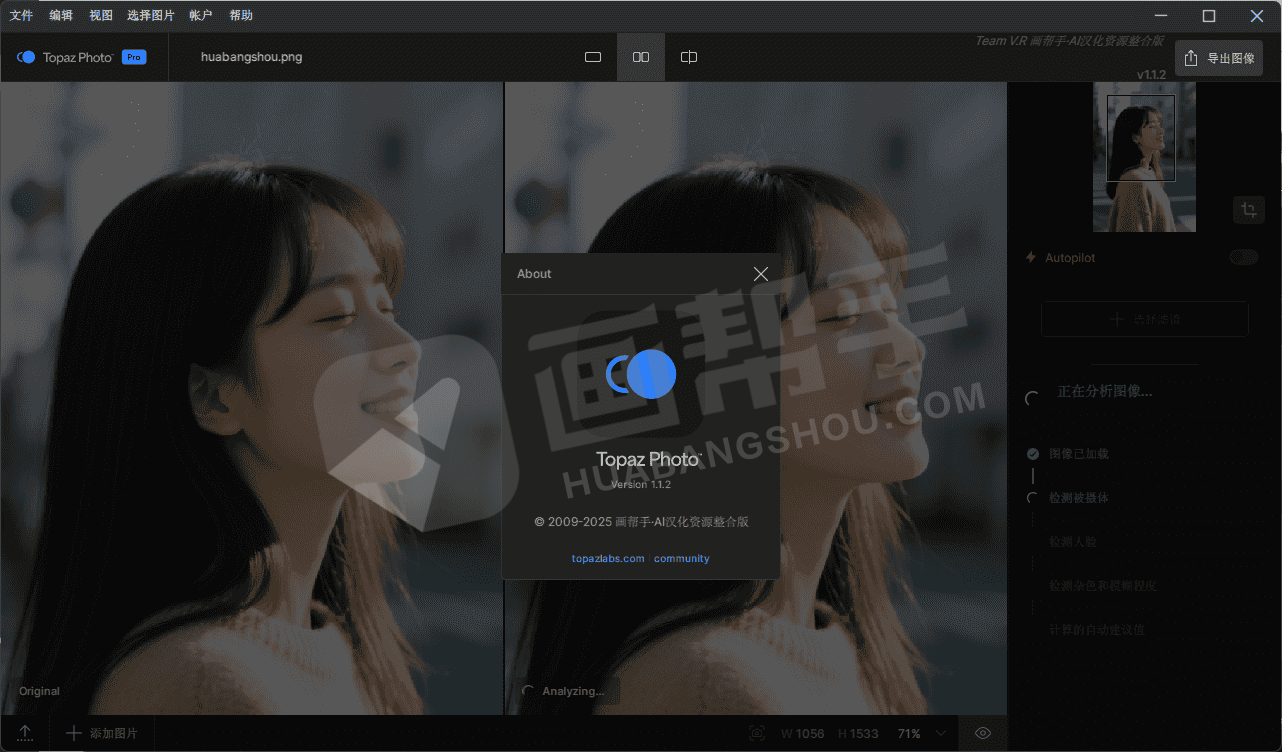Toggle the Autopilot switch
Image resolution: width=1282 pixels, height=752 pixels.
[1243, 258]
